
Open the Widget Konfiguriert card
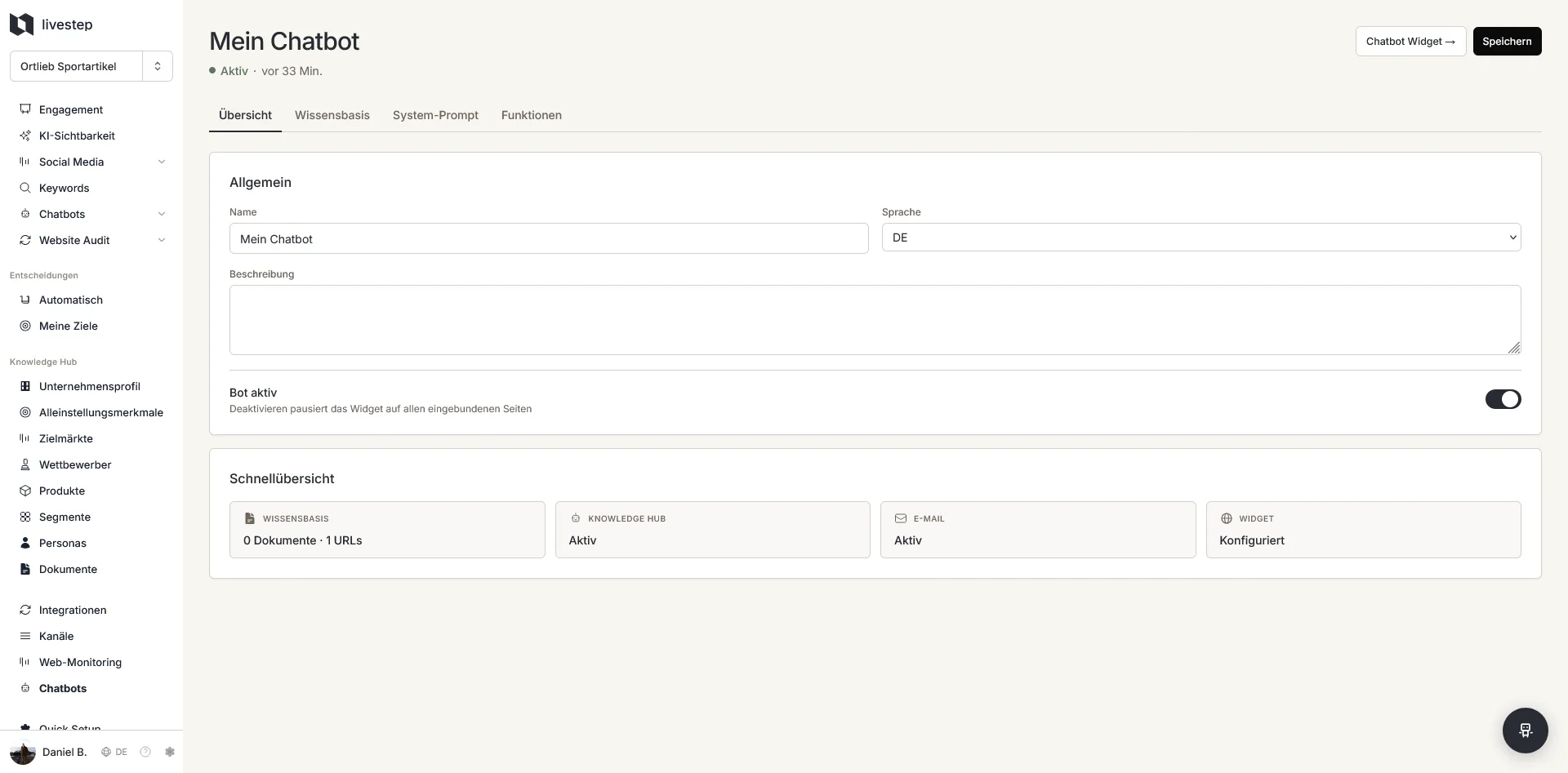point(1364,530)
